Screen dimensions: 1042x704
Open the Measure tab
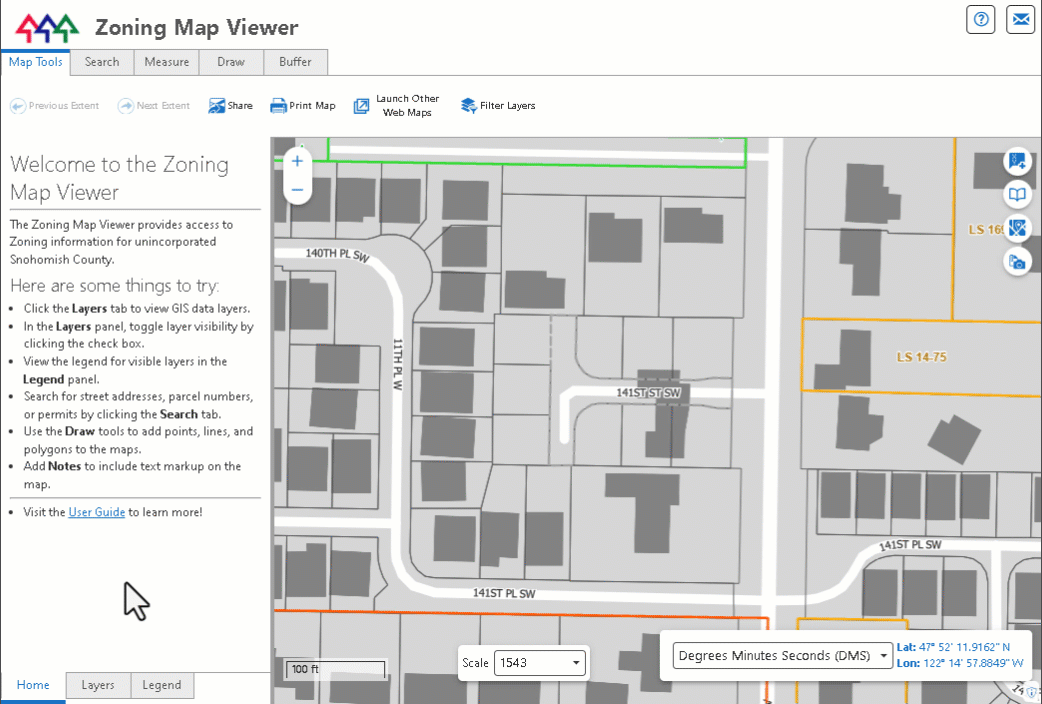pyautogui.click(x=167, y=62)
